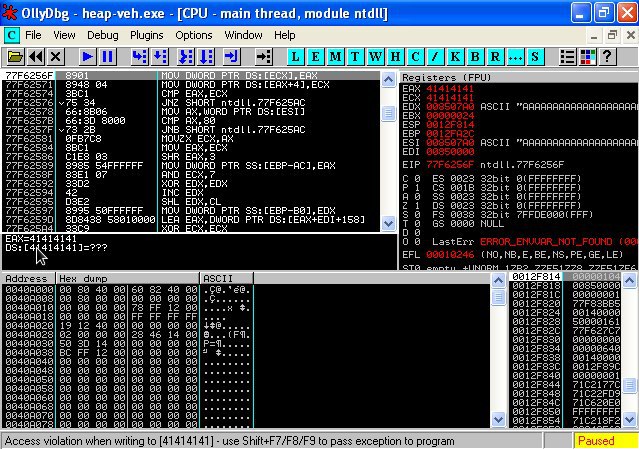
Task: Show Log window with L button
Action: coord(295,57)
